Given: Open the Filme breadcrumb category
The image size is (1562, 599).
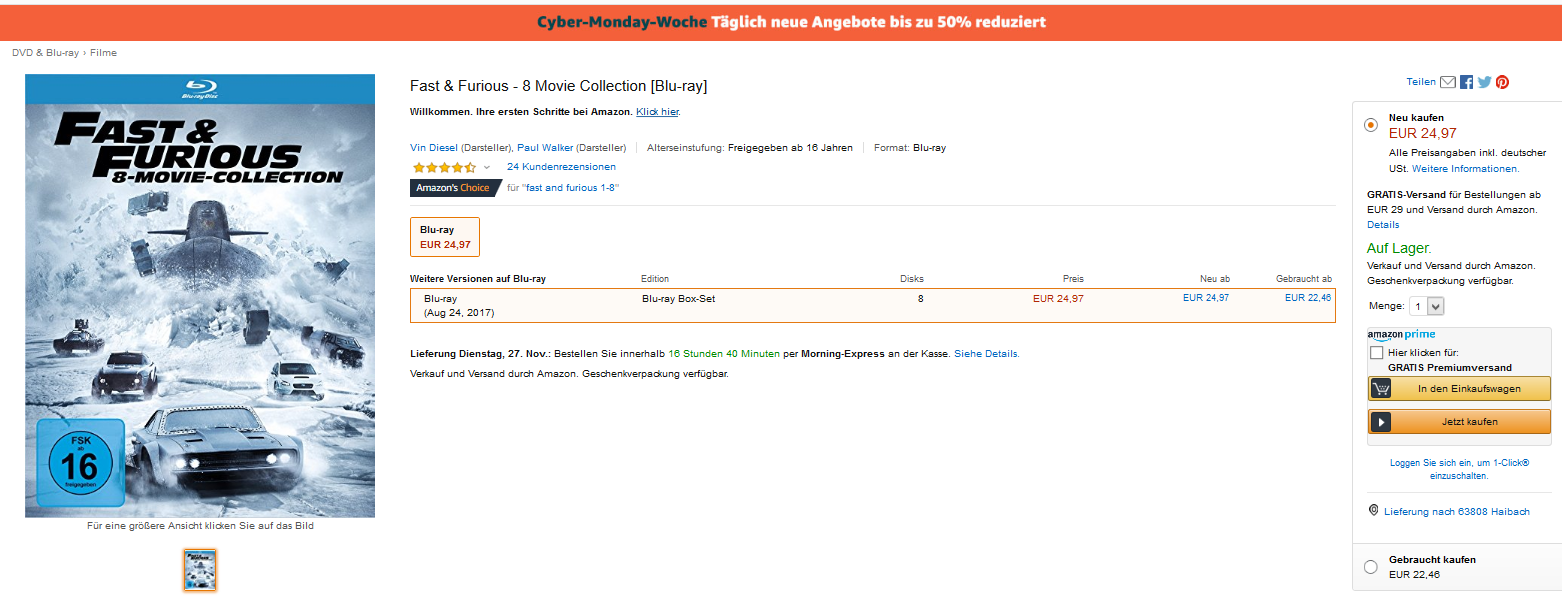Looking at the screenshot, I should pyautogui.click(x=103, y=52).
